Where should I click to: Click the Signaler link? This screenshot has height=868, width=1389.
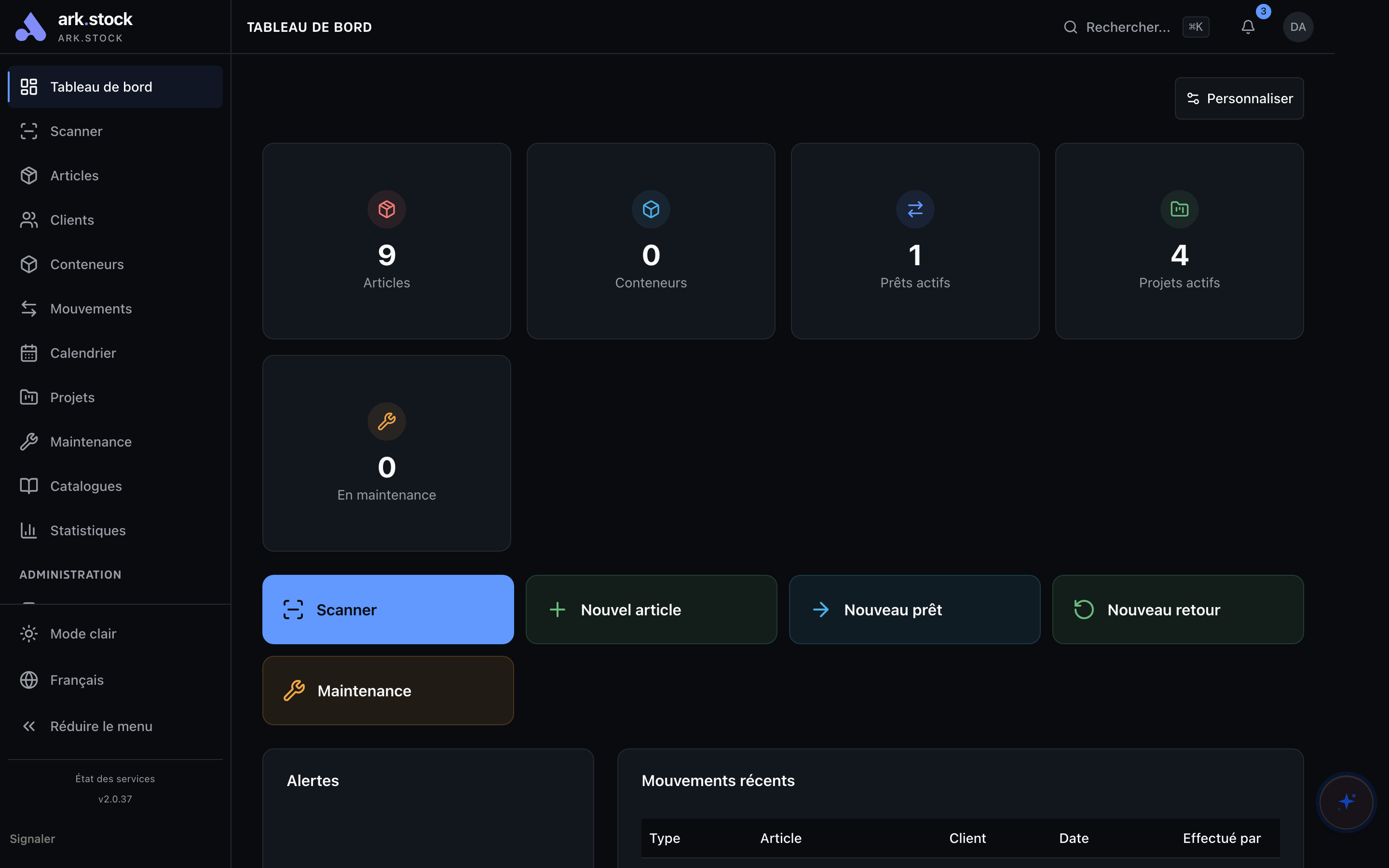pos(32,839)
